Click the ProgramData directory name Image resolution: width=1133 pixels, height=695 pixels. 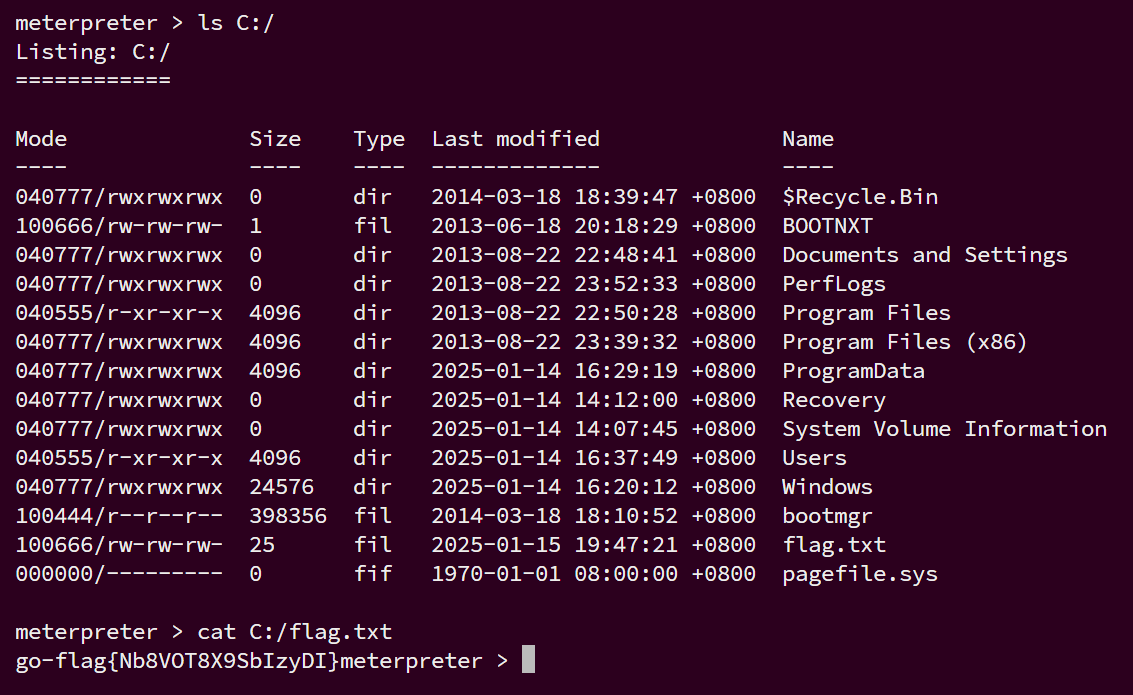pos(853,371)
